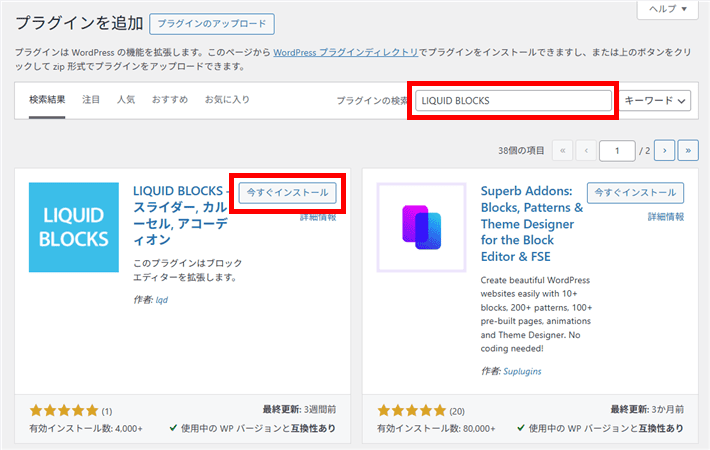Open 詳細情報 for LIQUID BLOCKS

[x=318, y=217]
